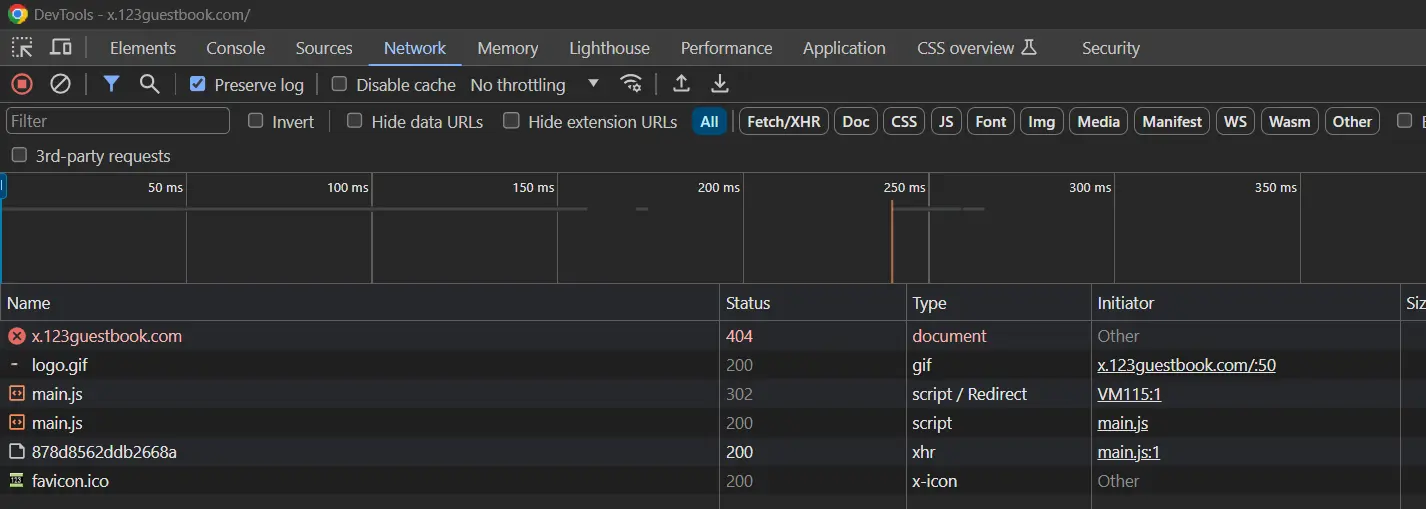
Task: Check Hide data URLs
Action: tap(354, 121)
